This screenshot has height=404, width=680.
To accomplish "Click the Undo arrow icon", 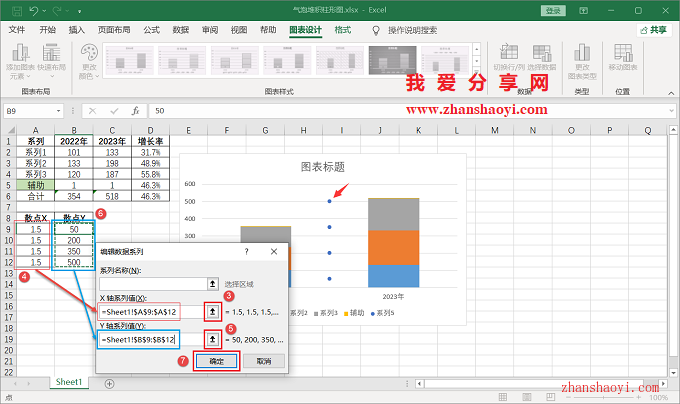I will pos(34,10).
